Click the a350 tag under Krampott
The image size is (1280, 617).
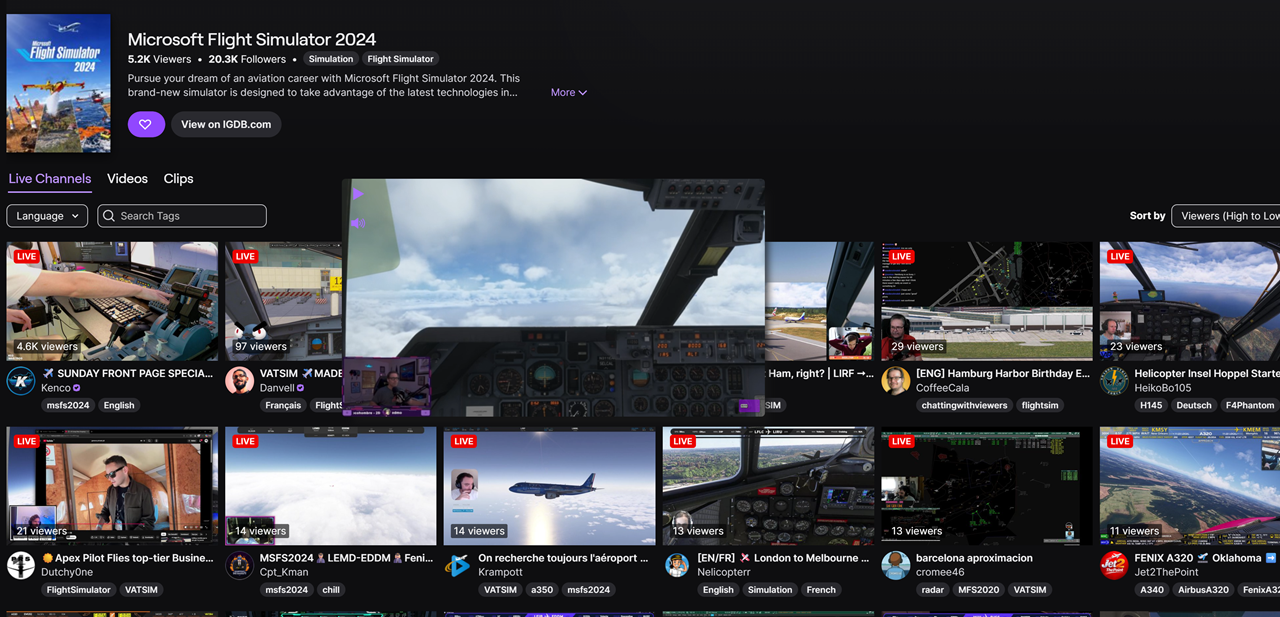[x=542, y=590]
